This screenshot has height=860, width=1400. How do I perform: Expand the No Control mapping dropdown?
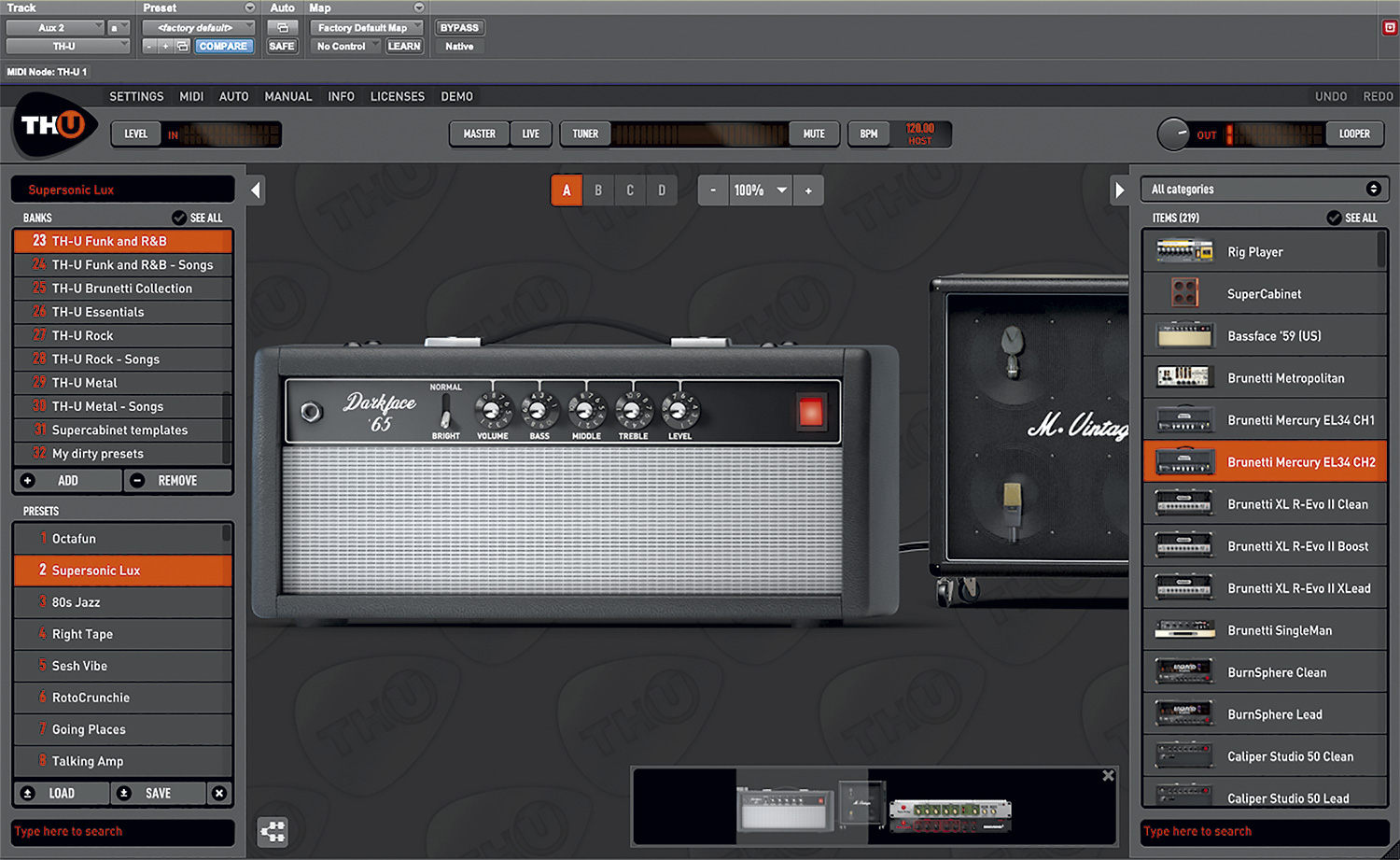(x=344, y=45)
